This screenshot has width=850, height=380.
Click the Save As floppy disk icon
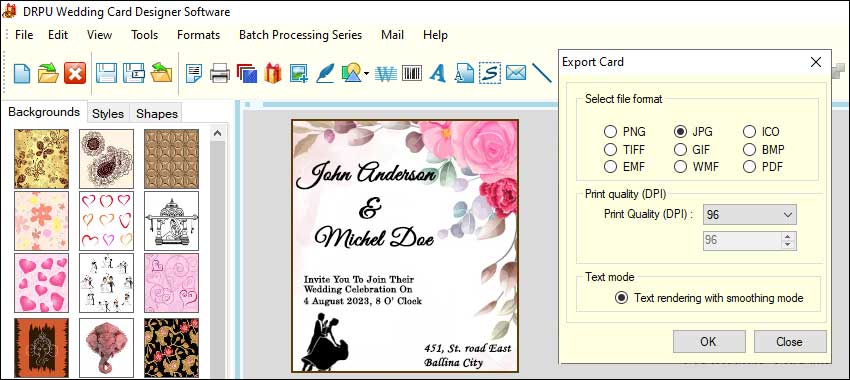tap(133, 73)
